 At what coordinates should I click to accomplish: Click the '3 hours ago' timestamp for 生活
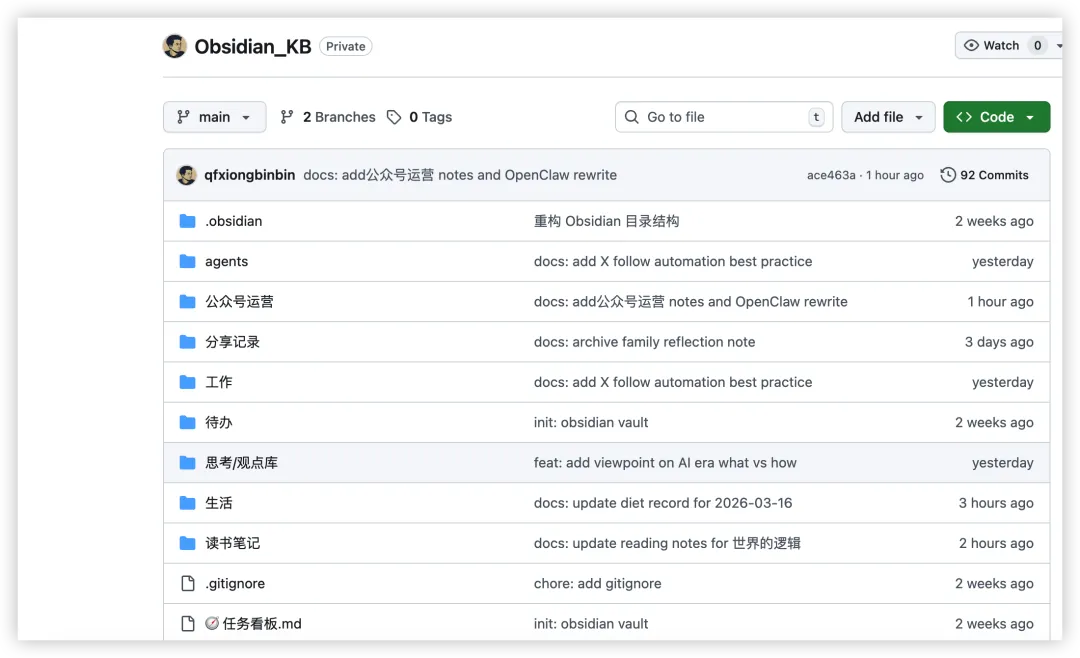(x=996, y=503)
